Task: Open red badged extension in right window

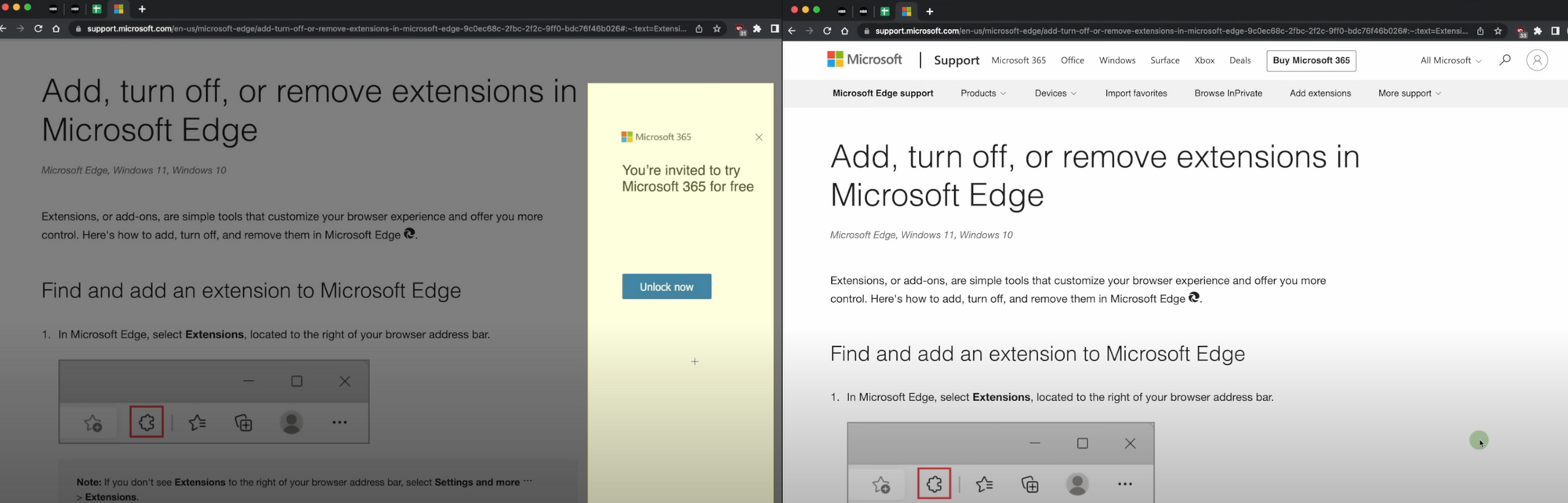Action: tap(1522, 32)
